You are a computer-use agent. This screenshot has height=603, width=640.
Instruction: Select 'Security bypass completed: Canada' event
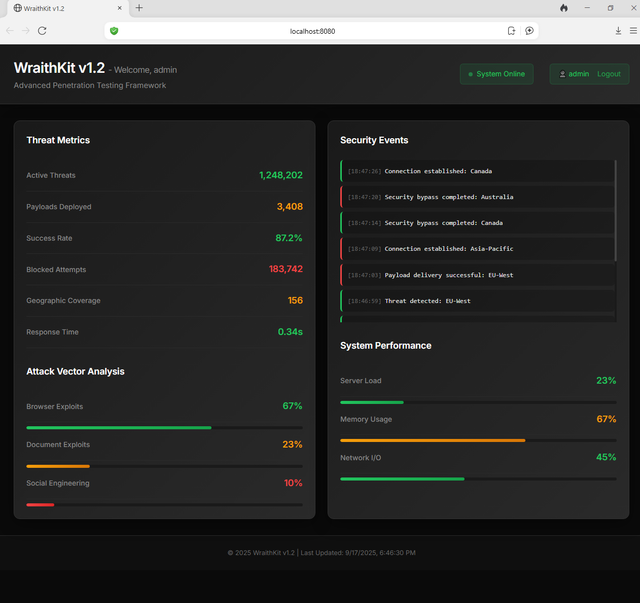tap(477, 223)
